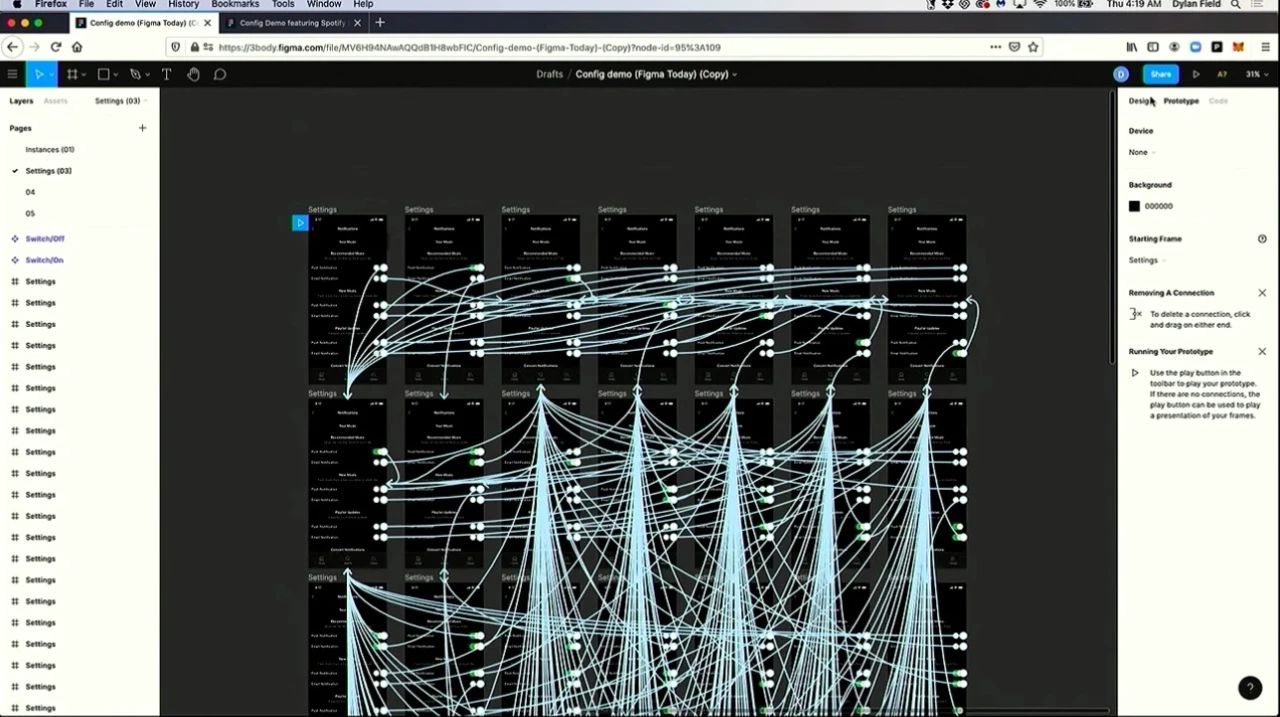Dismiss the Removing A Connection tip

pos(1261,293)
